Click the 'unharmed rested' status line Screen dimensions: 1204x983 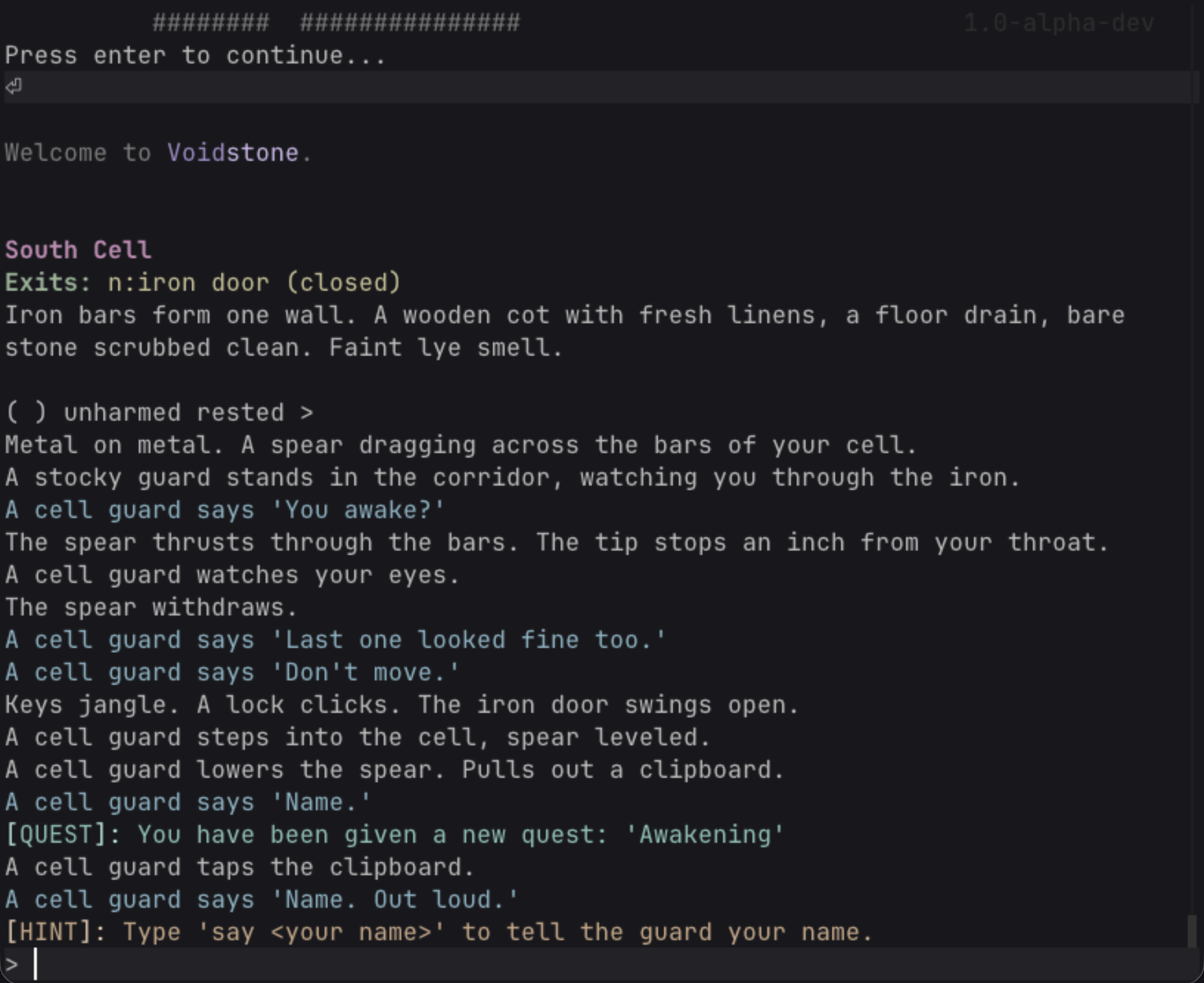point(173,413)
